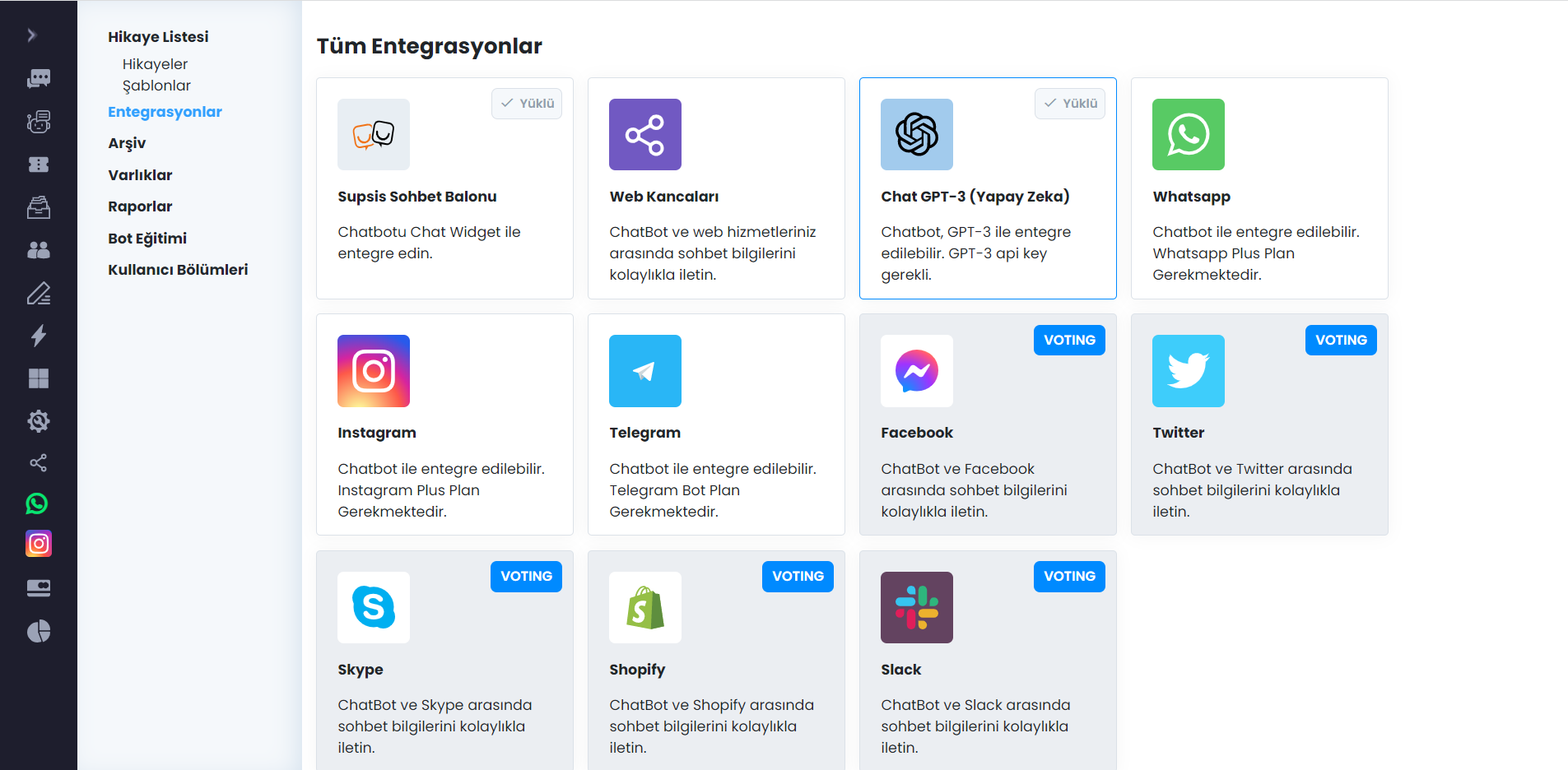The width and height of the screenshot is (1568, 770).
Task: Click the Web Kancaları share logo
Action: [x=645, y=135]
